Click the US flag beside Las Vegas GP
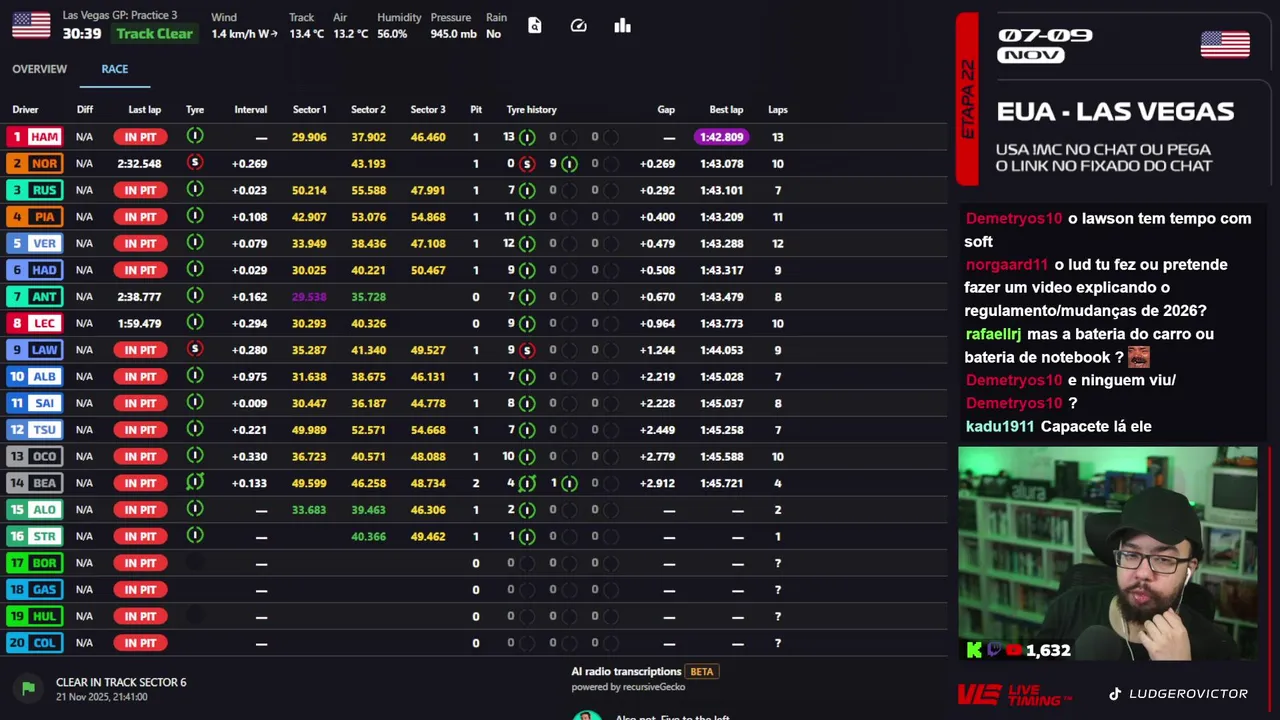This screenshot has height=720, width=1280. [31, 25]
